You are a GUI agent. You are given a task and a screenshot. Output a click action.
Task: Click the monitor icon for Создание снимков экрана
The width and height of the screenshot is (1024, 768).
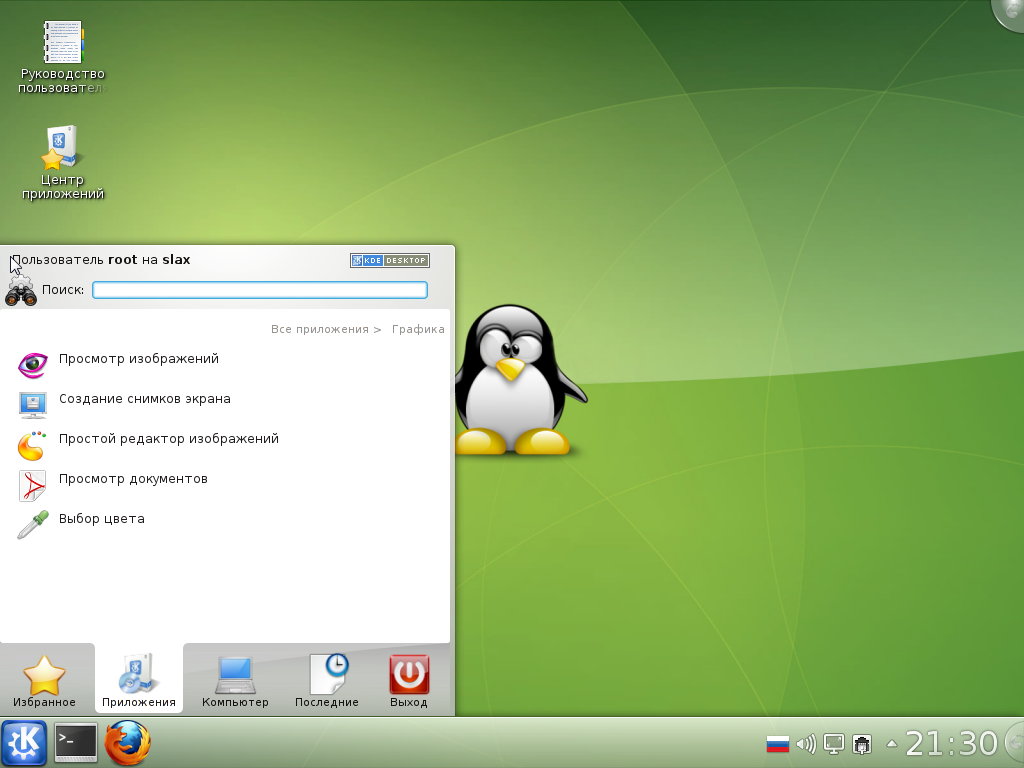click(x=33, y=404)
